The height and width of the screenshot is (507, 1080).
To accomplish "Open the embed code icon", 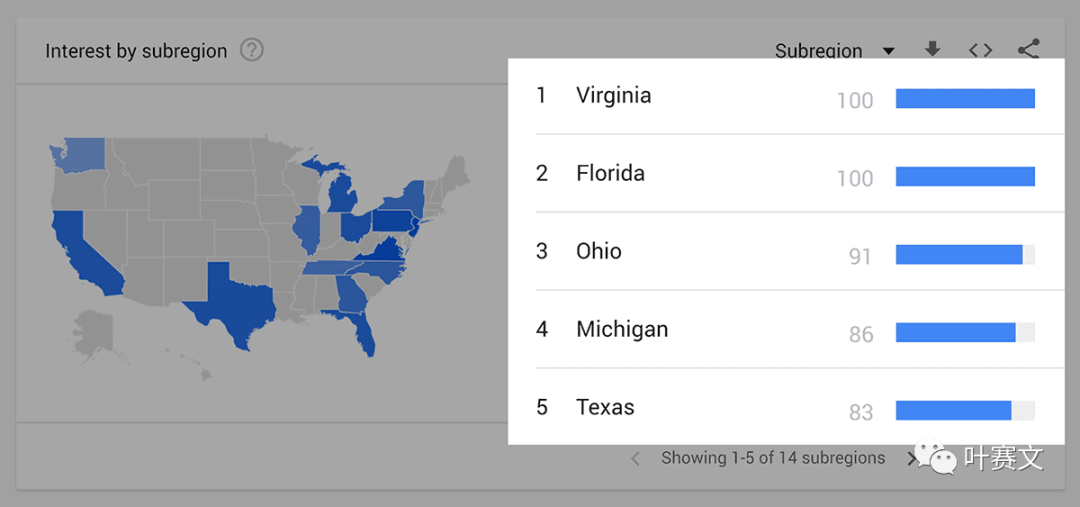I will [980, 50].
